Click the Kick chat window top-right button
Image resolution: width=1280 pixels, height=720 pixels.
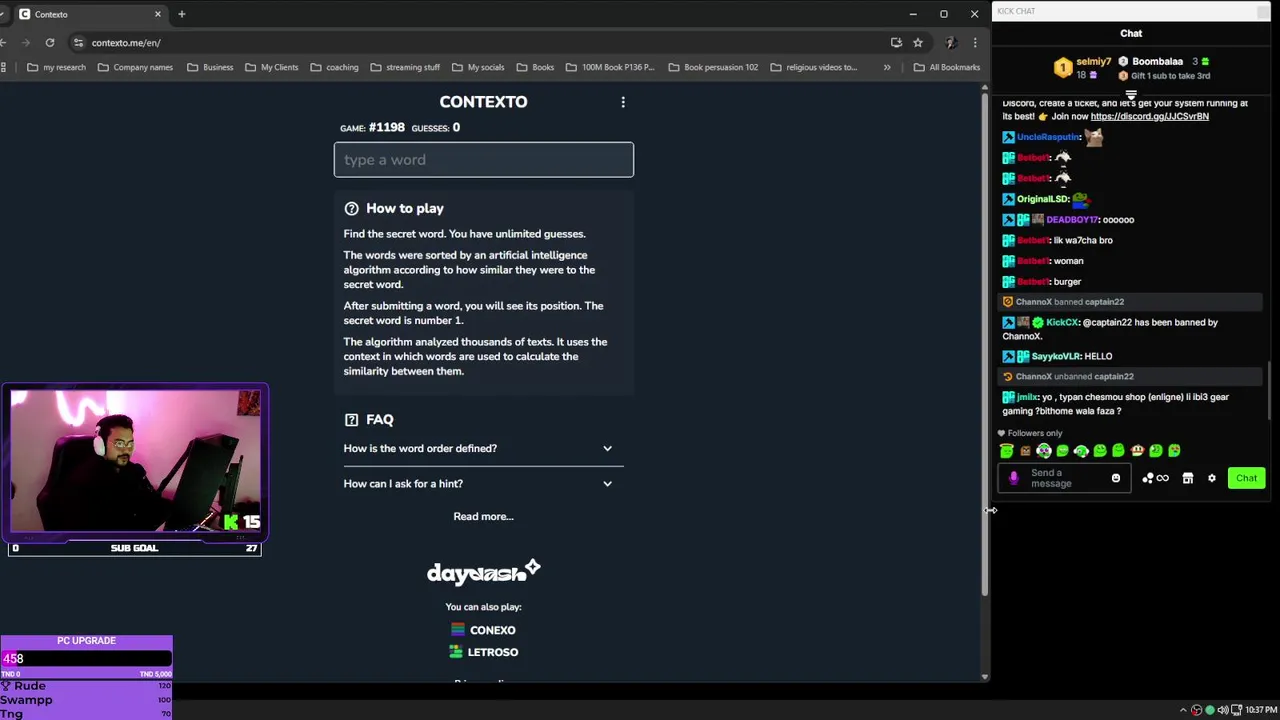[1264, 11]
